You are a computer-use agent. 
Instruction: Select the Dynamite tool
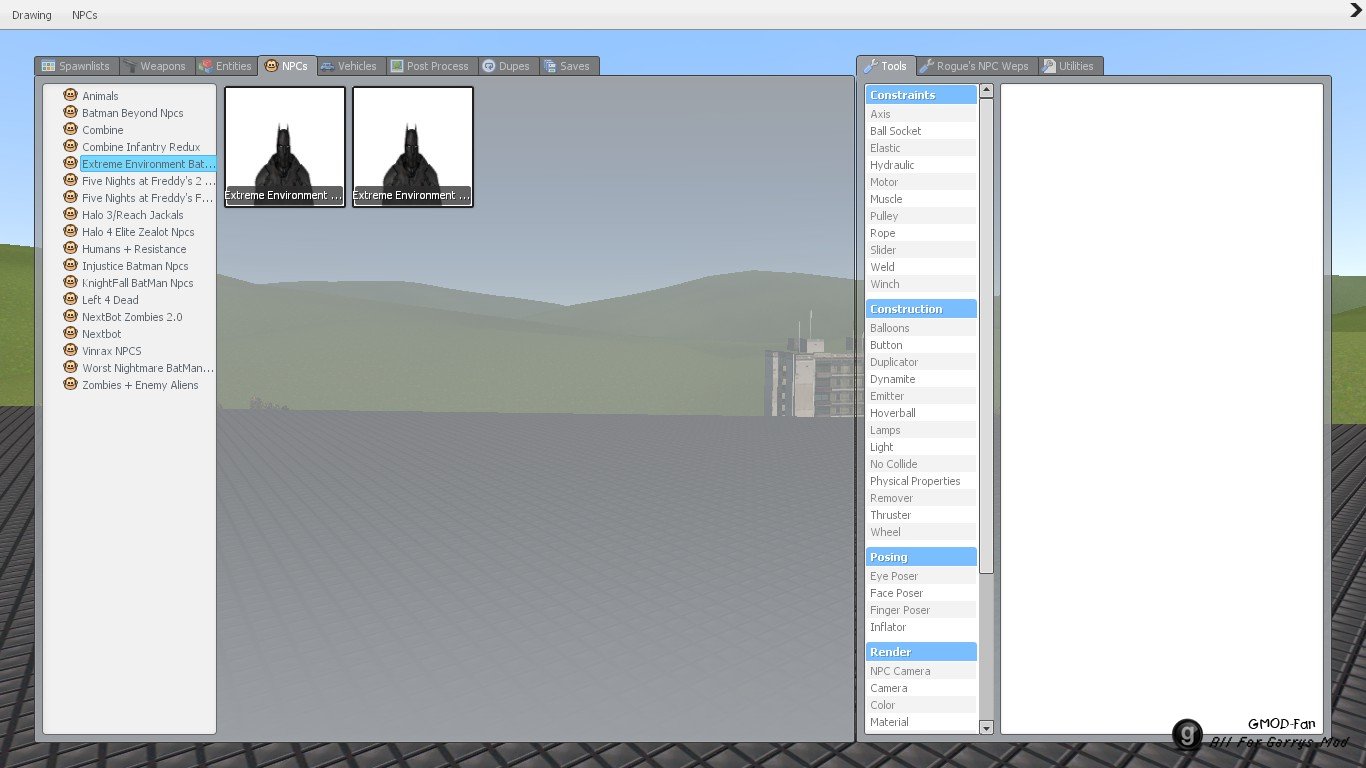tap(921, 379)
